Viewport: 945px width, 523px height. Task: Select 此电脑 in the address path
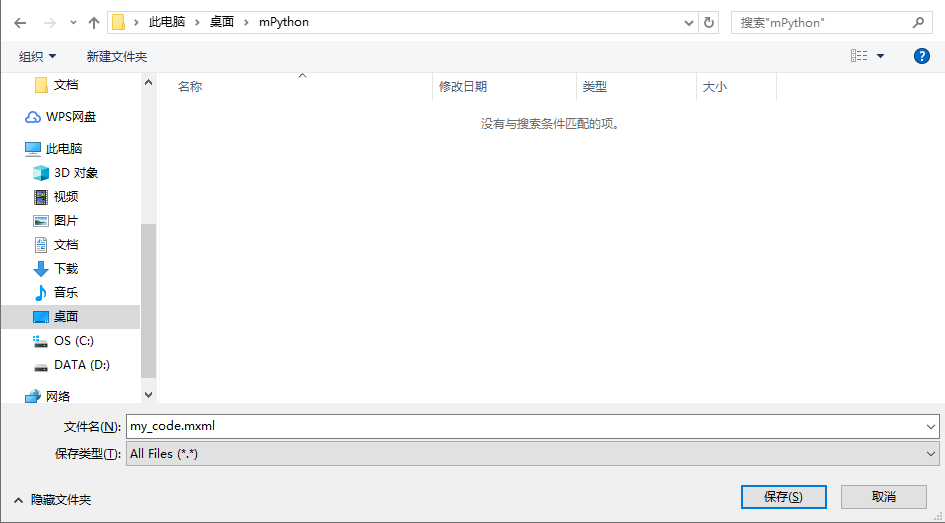coord(167,22)
